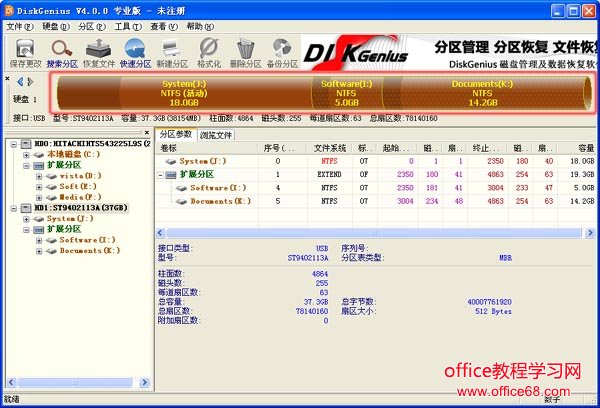Open the 分区(P) menu
Viewport: 600px width, 408px height.
(x=92, y=26)
